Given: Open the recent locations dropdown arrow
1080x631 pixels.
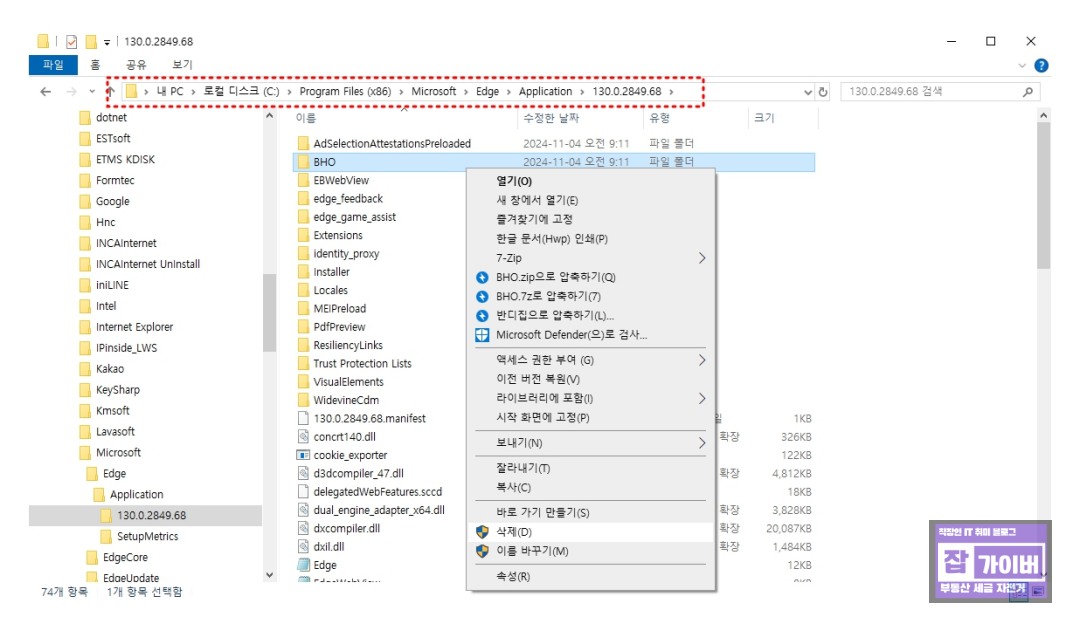Looking at the screenshot, I should 92,92.
